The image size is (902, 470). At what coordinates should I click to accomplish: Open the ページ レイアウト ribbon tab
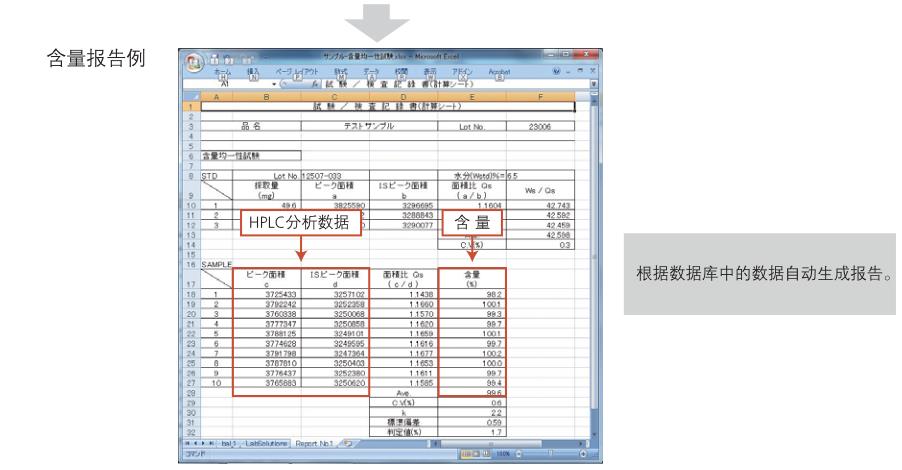(x=297, y=71)
